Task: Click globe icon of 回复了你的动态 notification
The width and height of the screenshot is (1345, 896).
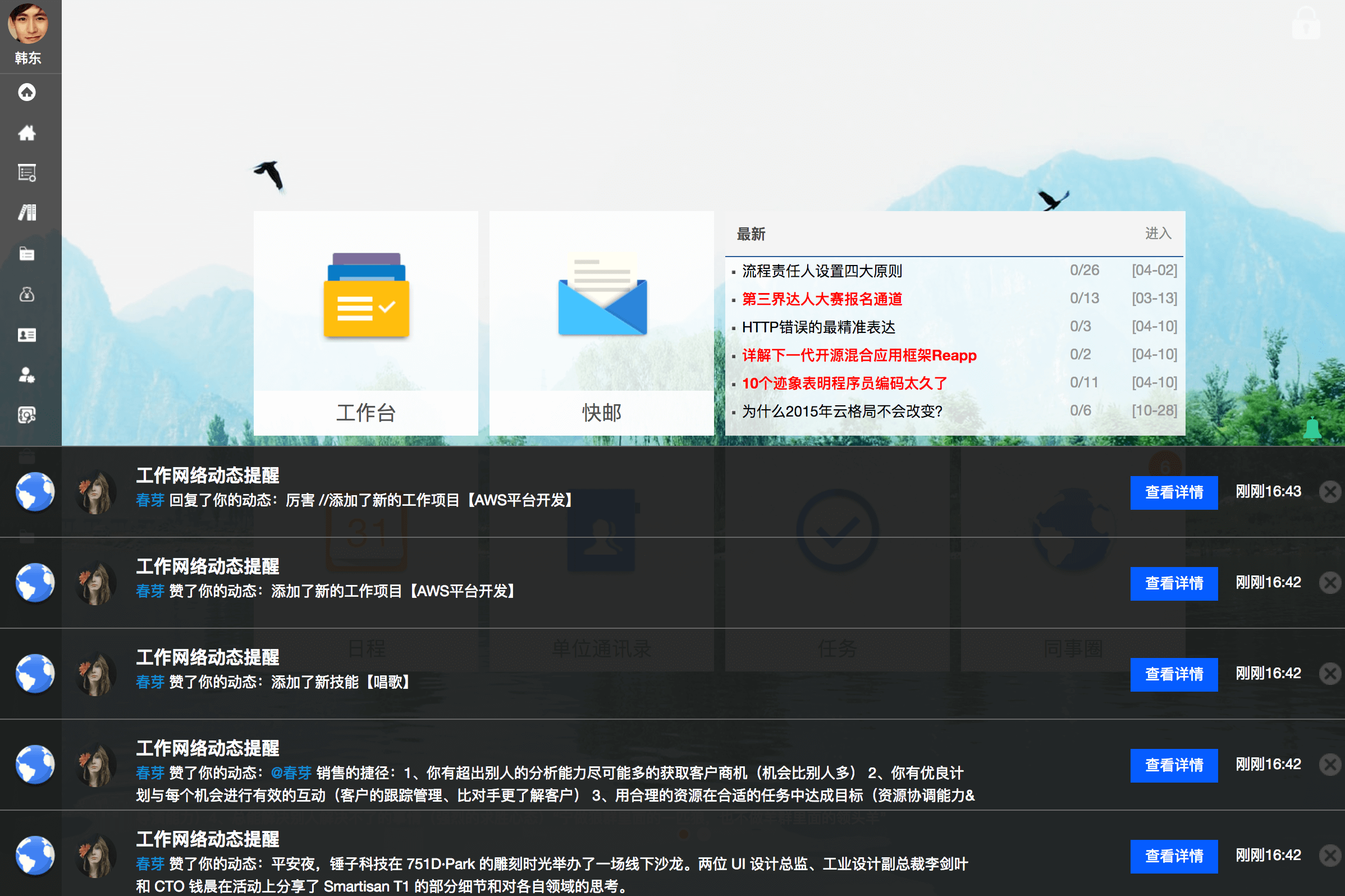Action: tap(35, 492)
